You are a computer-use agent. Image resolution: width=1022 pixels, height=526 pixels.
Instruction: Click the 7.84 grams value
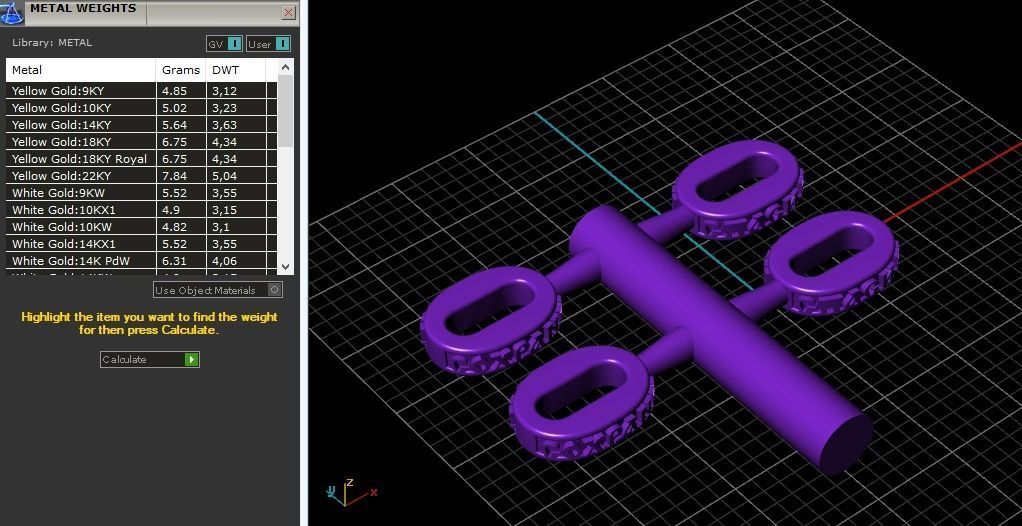pos(174,176)
